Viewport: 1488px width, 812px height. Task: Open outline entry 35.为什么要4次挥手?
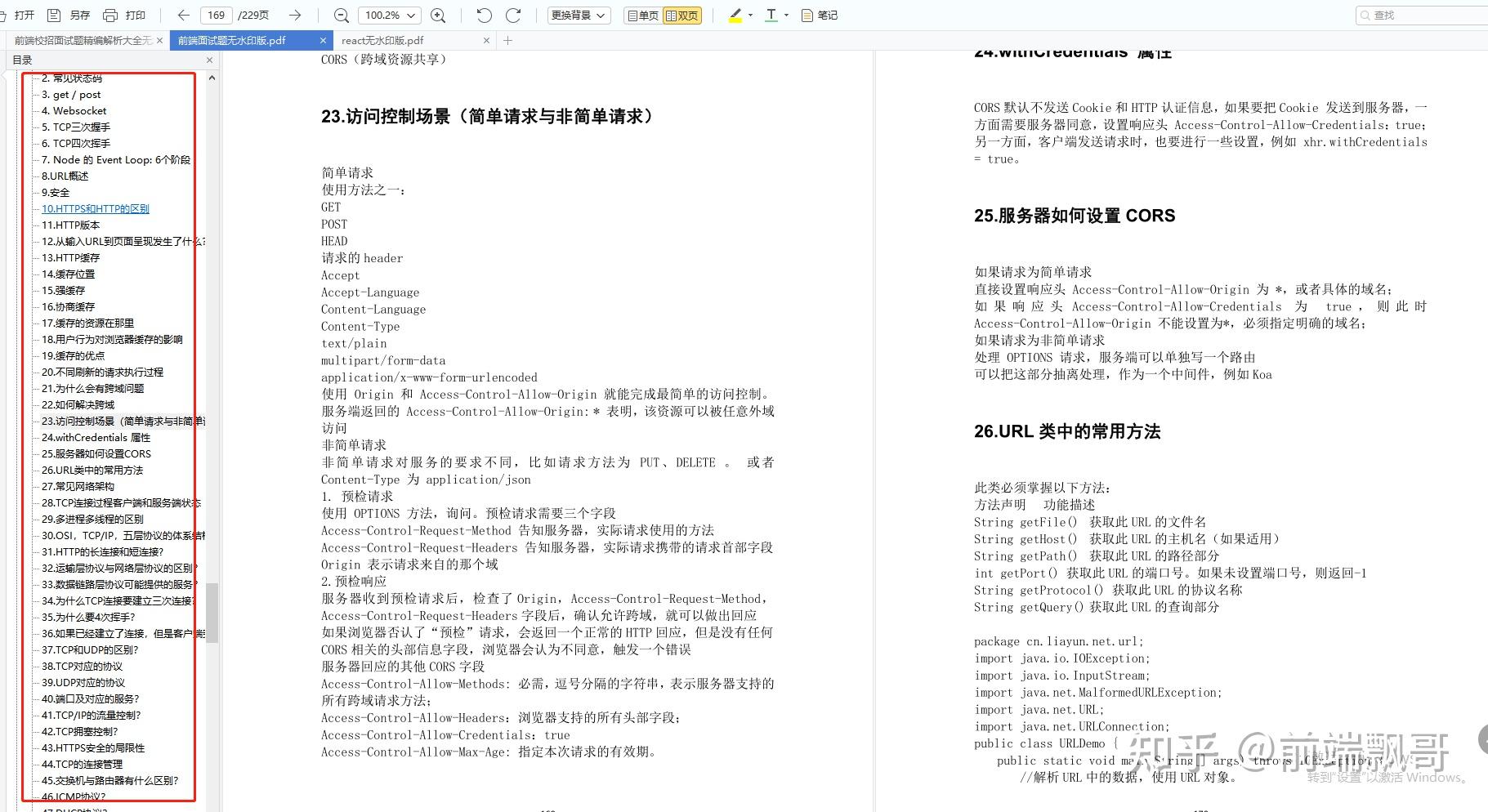click(88, 618)
